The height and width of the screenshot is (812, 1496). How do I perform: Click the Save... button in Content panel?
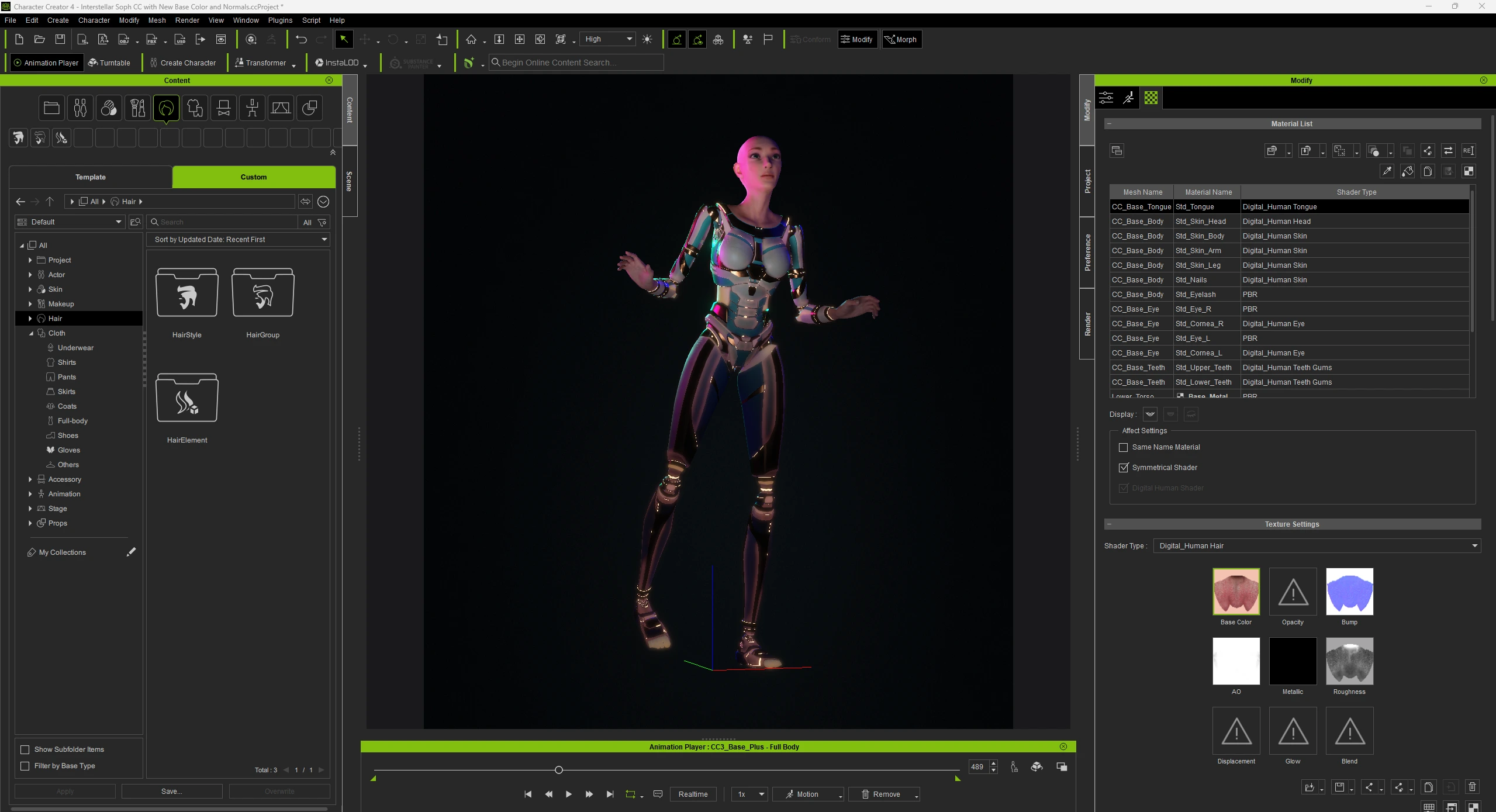[171, 791]
